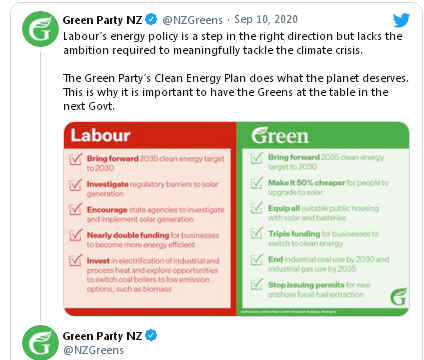Click checkmark next to Triple funding
This screenshot has width=424, height=360.
pos(257,234)
